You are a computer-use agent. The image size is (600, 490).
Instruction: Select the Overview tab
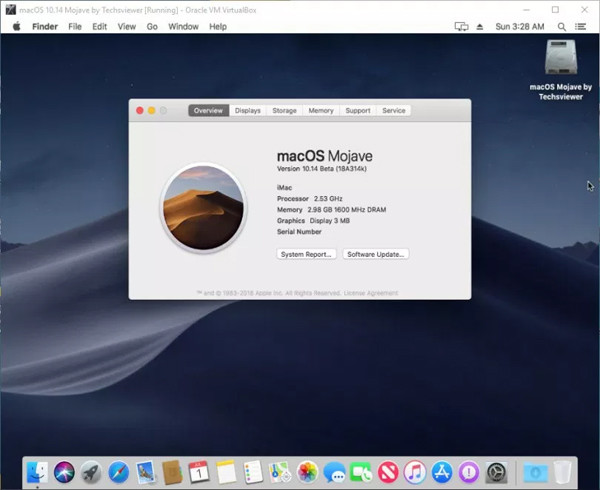click(209, 111)
